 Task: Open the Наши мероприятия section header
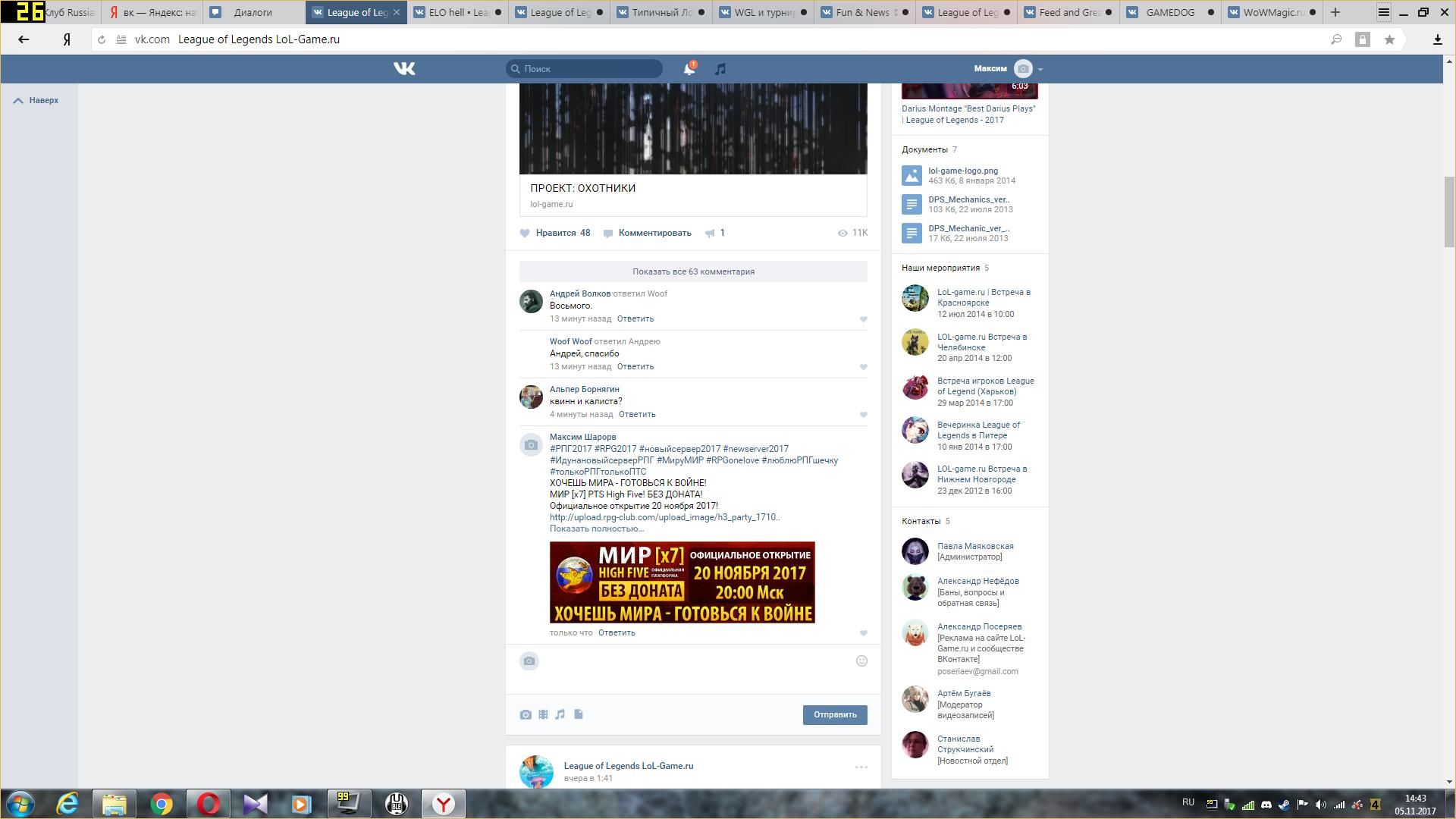point(945,268)
